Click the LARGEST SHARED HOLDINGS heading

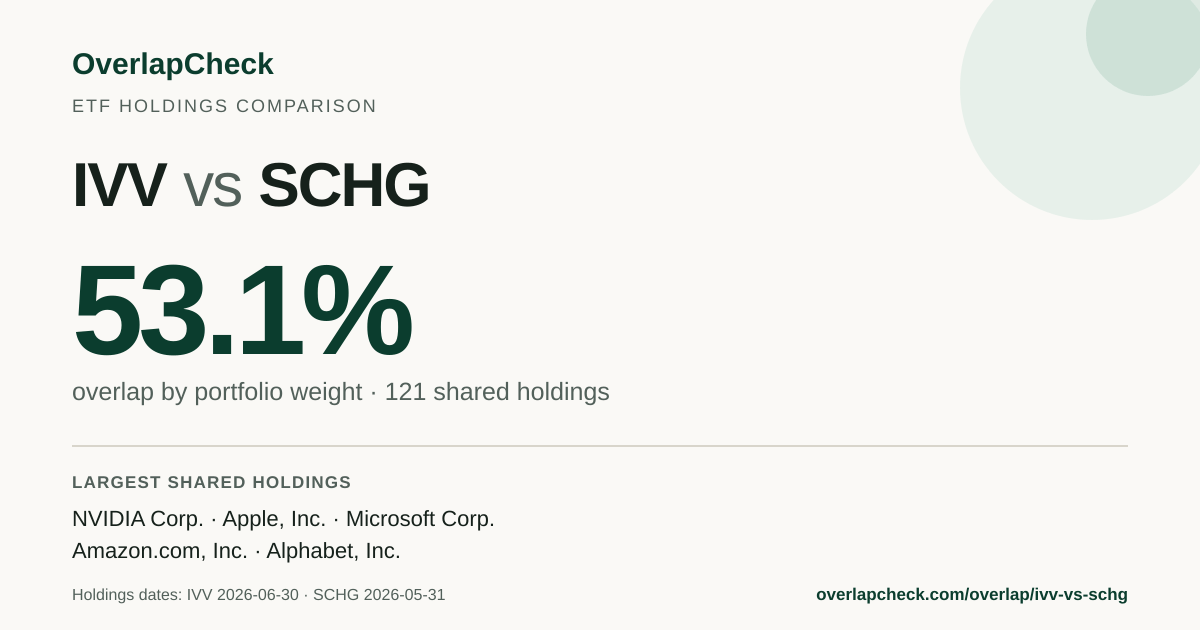pyautogui.click(x=212, y=482)
